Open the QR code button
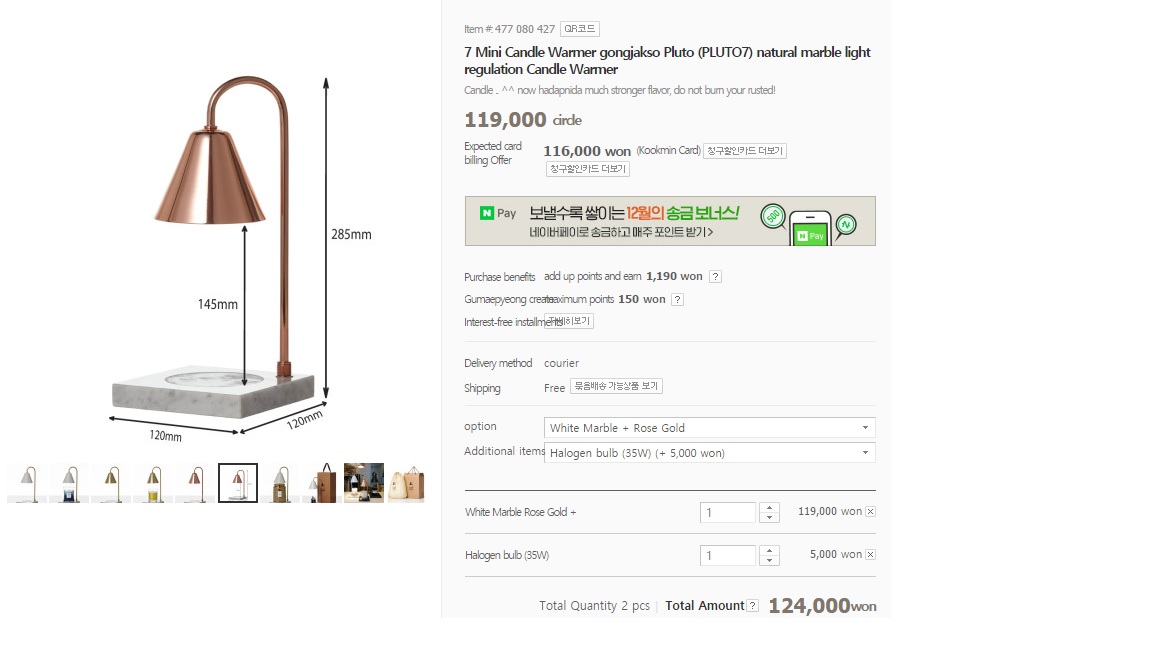Image resolution: width=1152 pixels, height=648 pixels. (580, 29)
